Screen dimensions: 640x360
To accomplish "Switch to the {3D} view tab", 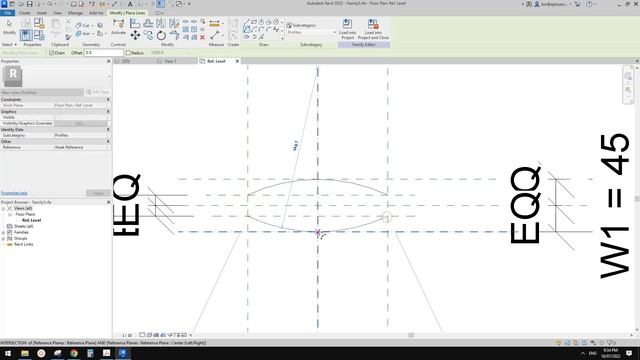I will click(126, 61).
